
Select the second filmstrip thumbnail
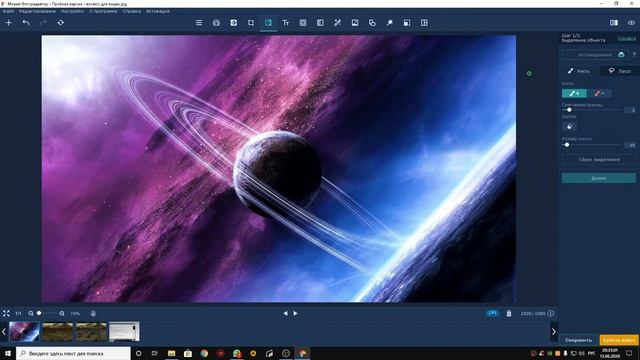coord(58,331)
